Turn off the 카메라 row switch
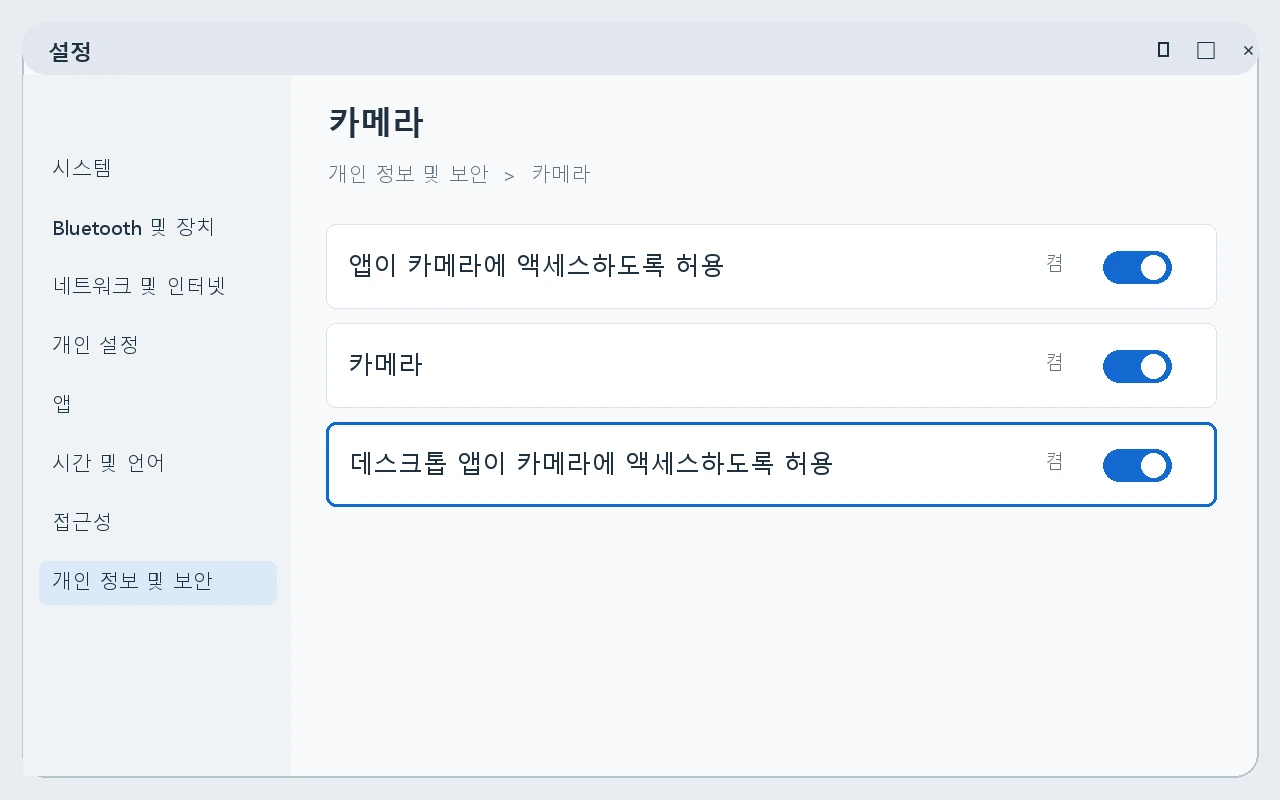The height and width of the screenshot is (800, 1280). coord(1137,366)
